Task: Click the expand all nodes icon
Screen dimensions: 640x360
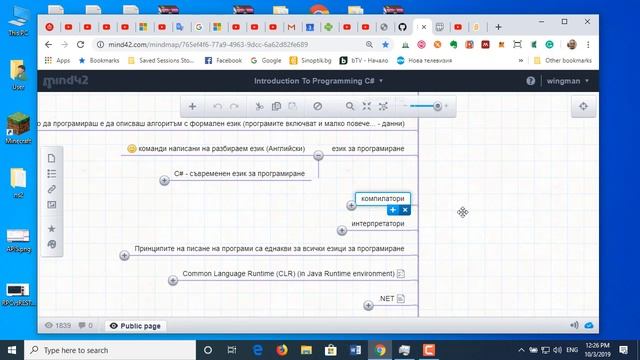Action: [x=383, y=107]
